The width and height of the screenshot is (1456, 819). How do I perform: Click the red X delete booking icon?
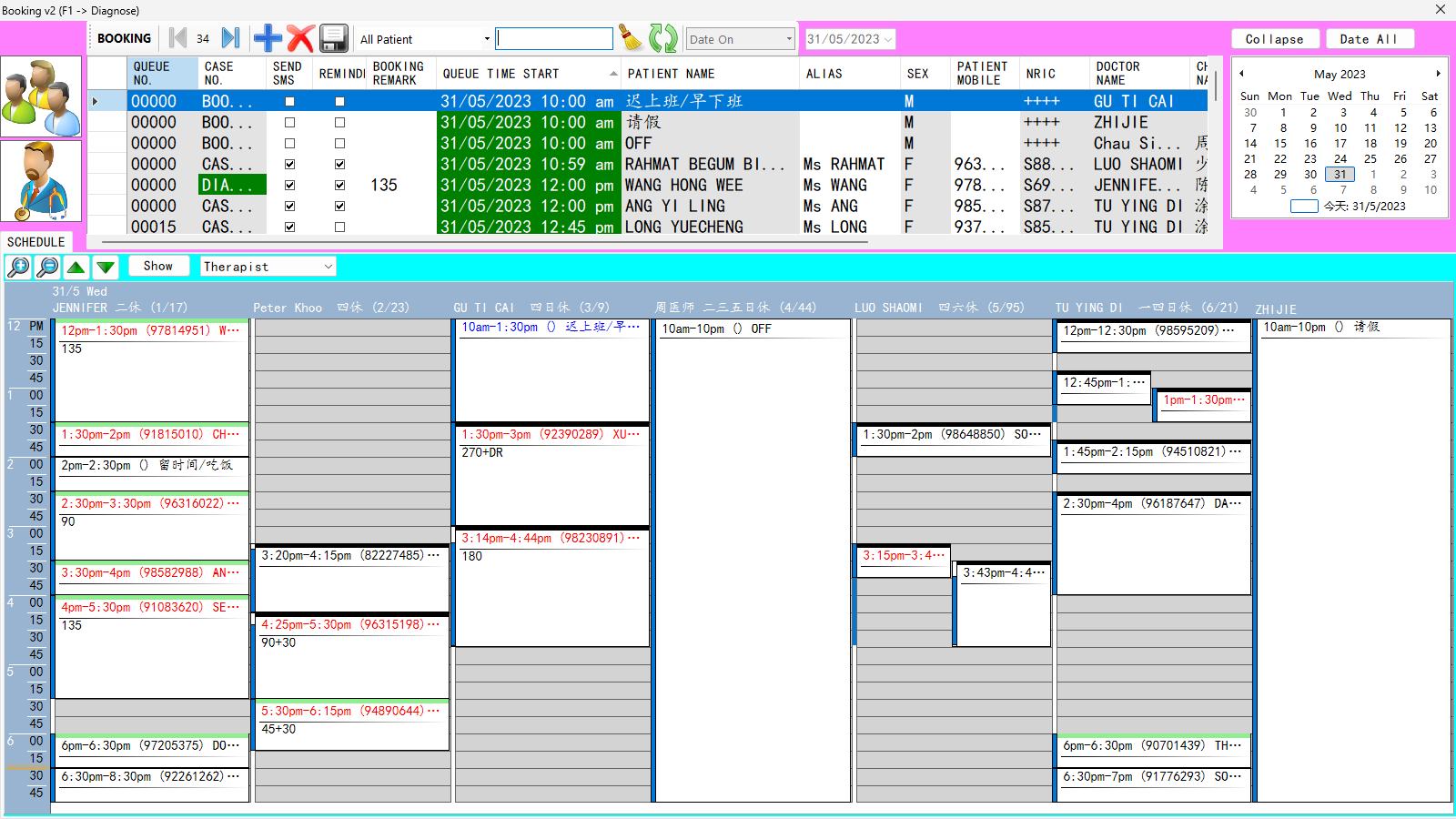[x=300, y=38]
